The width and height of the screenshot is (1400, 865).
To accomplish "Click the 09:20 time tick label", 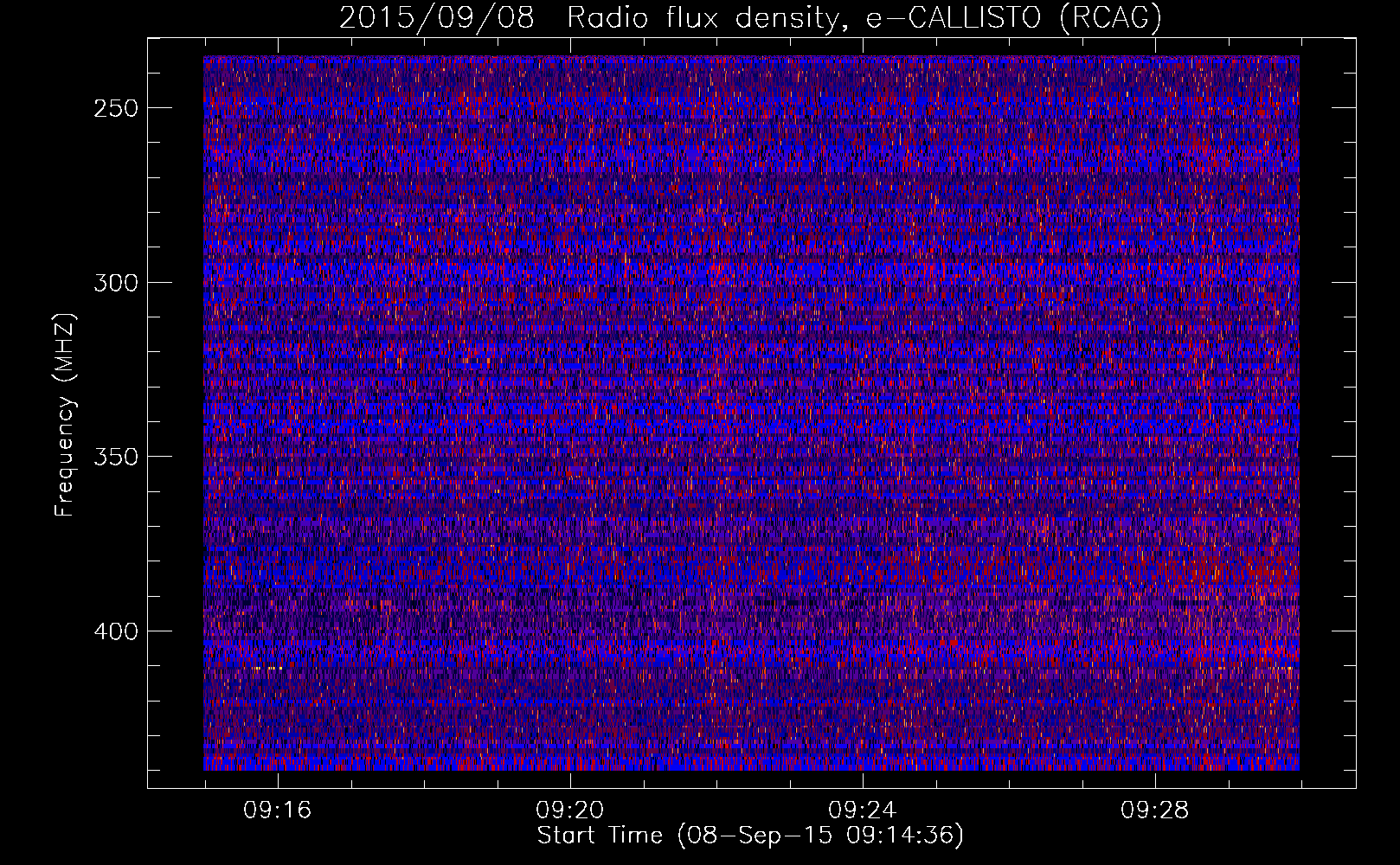I will [570, 811].
